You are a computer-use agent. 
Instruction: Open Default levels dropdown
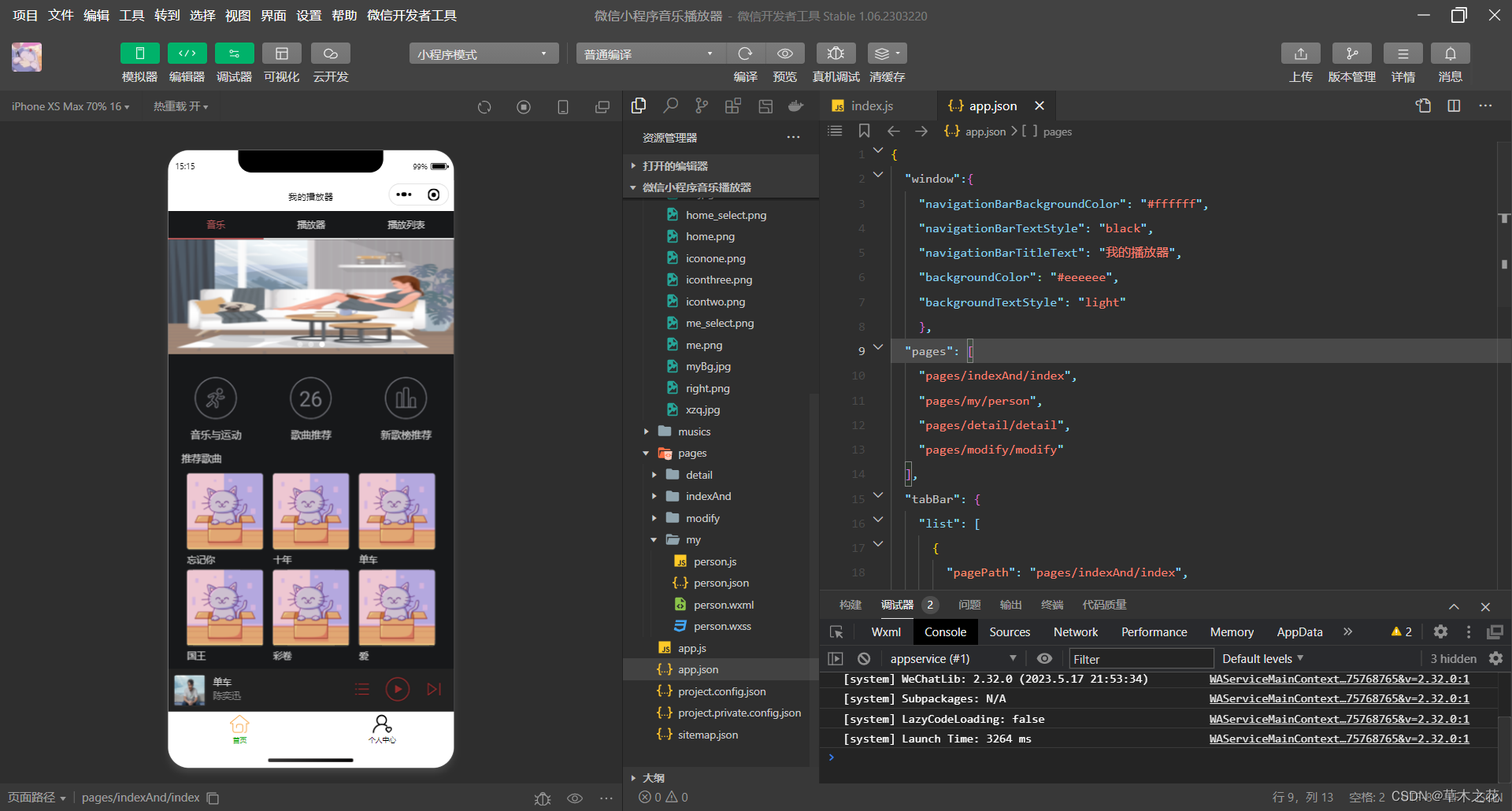tap(1262, 659)
